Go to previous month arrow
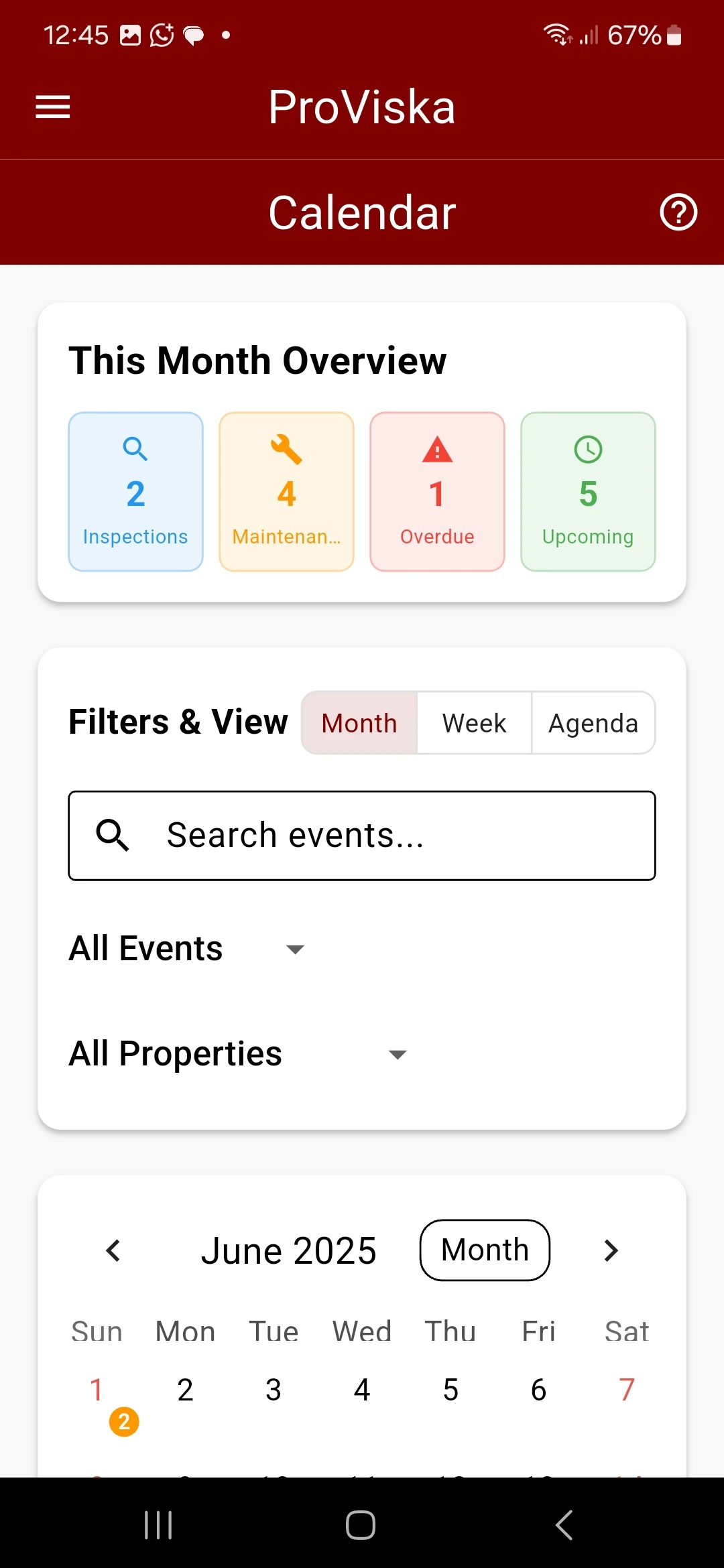Screen dimensions: 724x1568 (x=113, y=1250)
